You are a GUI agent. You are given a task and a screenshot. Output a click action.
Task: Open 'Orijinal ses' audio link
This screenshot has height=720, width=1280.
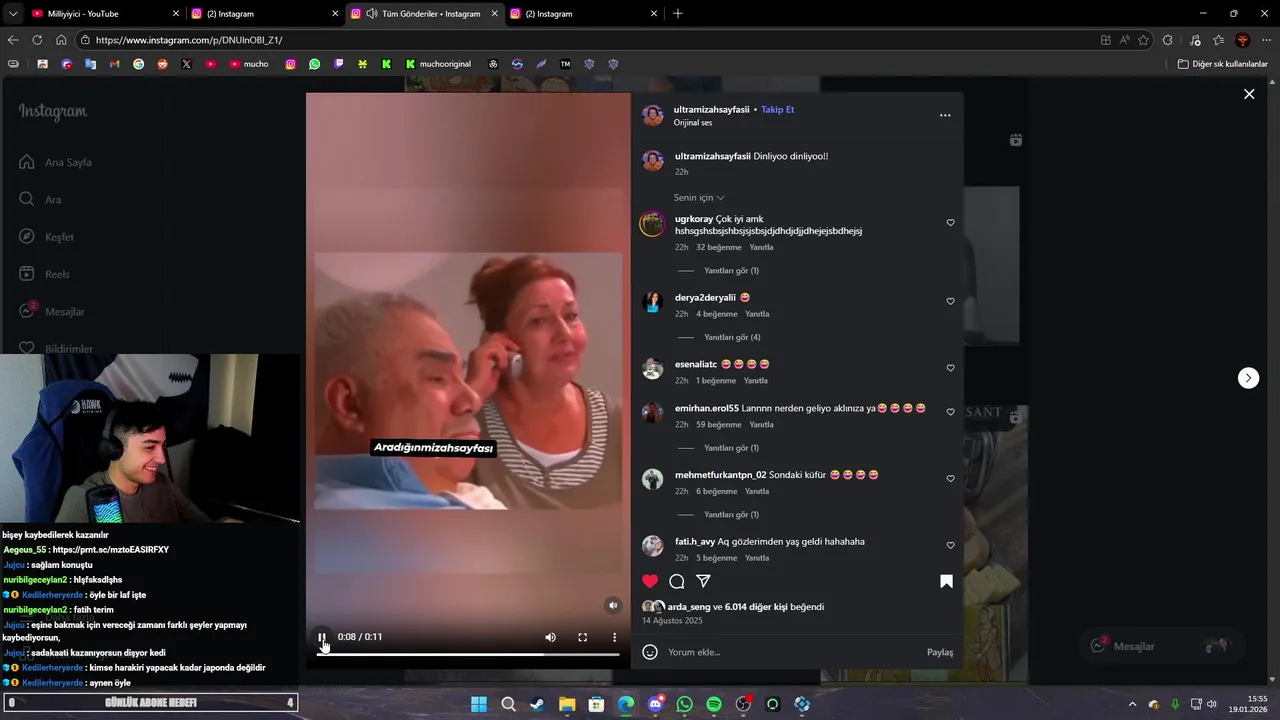click(x=693, y=123)
